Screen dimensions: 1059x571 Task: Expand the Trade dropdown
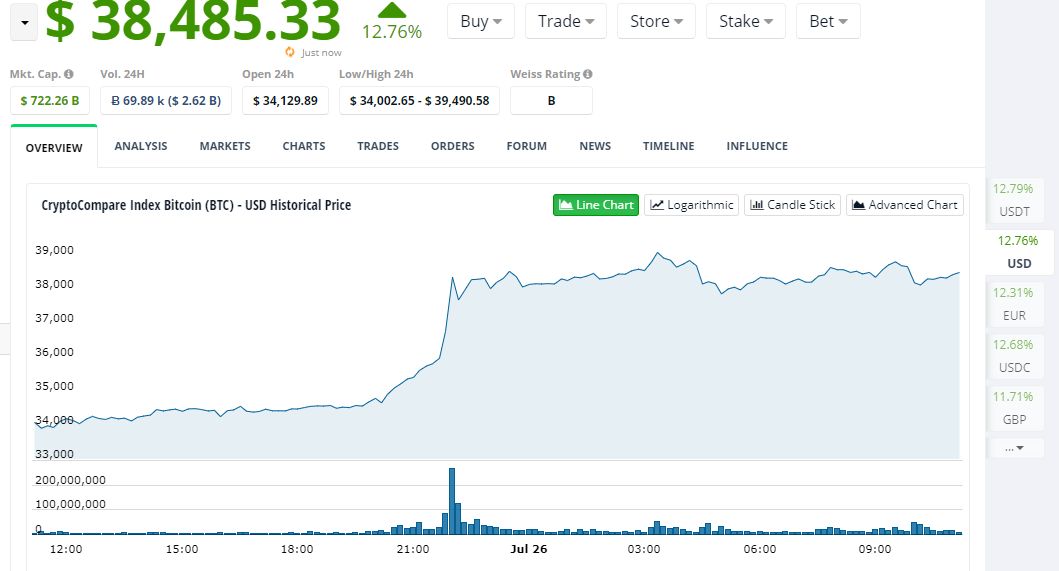click(566, 21)
